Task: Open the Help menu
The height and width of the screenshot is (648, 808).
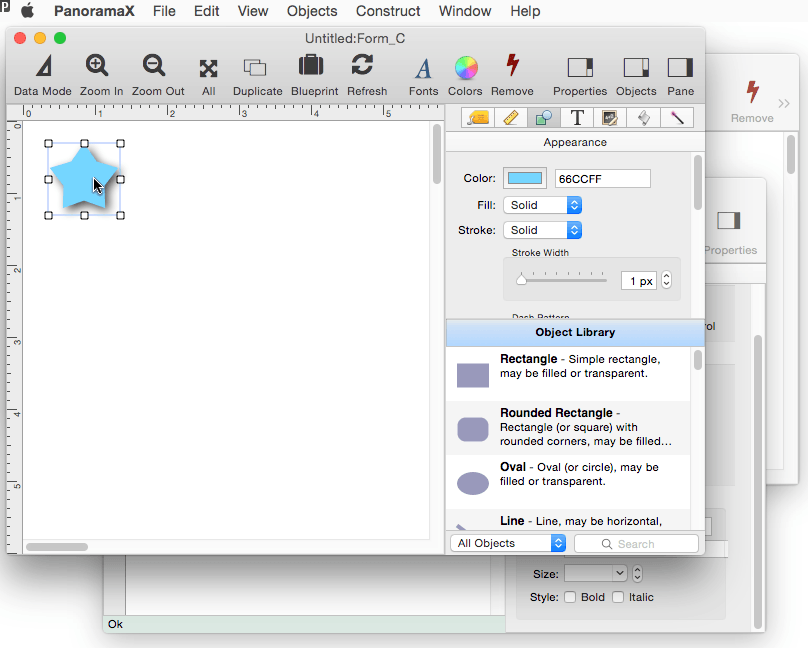Action: click(525, 11)
